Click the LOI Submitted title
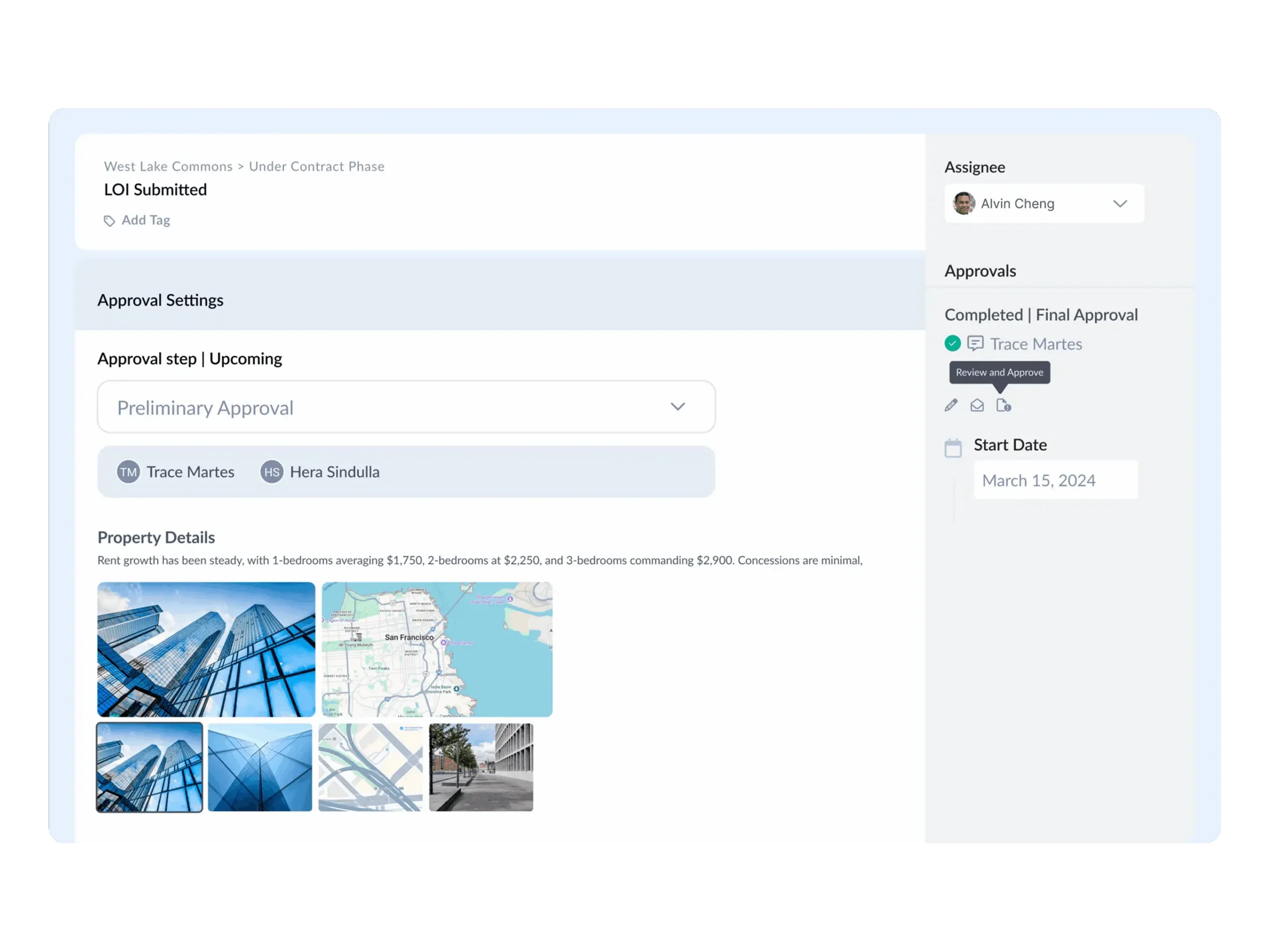 click(x=155, y=189)
